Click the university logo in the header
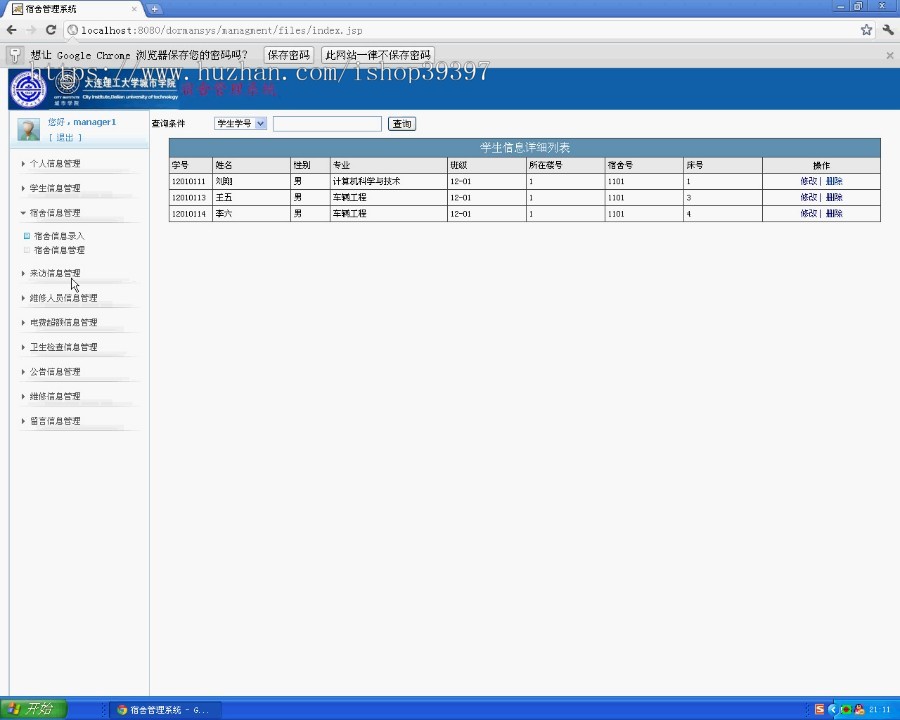 [x=29, y=89]
